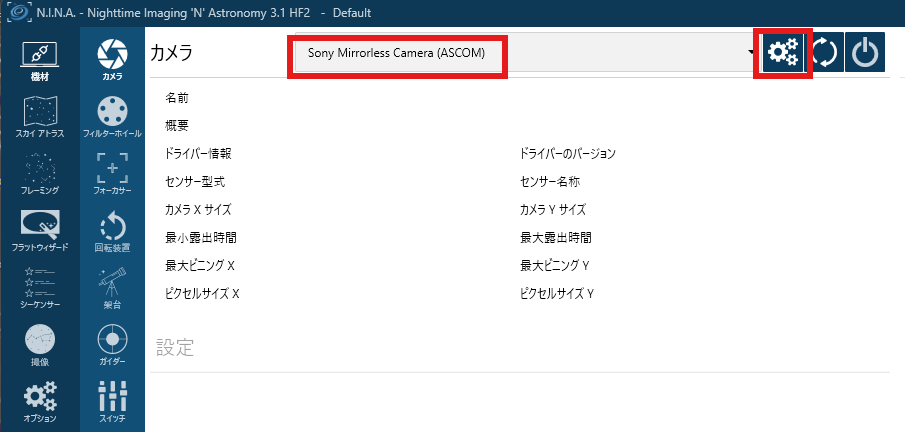Select the スイッチ switch tab

coord(112,400)
